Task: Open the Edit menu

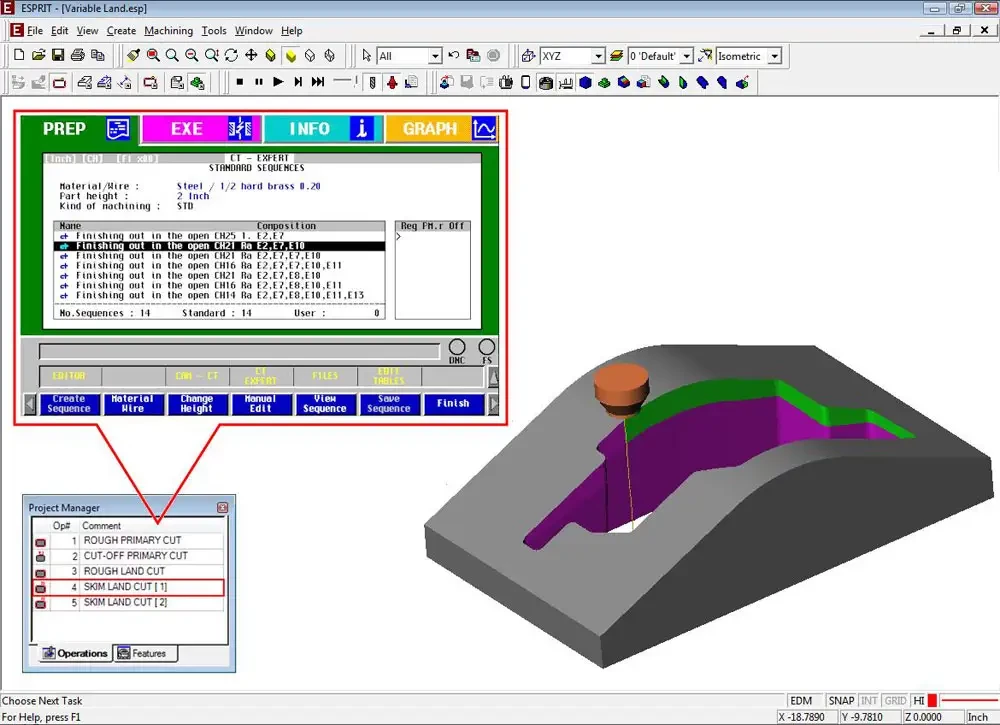Action: [x=59, y=31]
